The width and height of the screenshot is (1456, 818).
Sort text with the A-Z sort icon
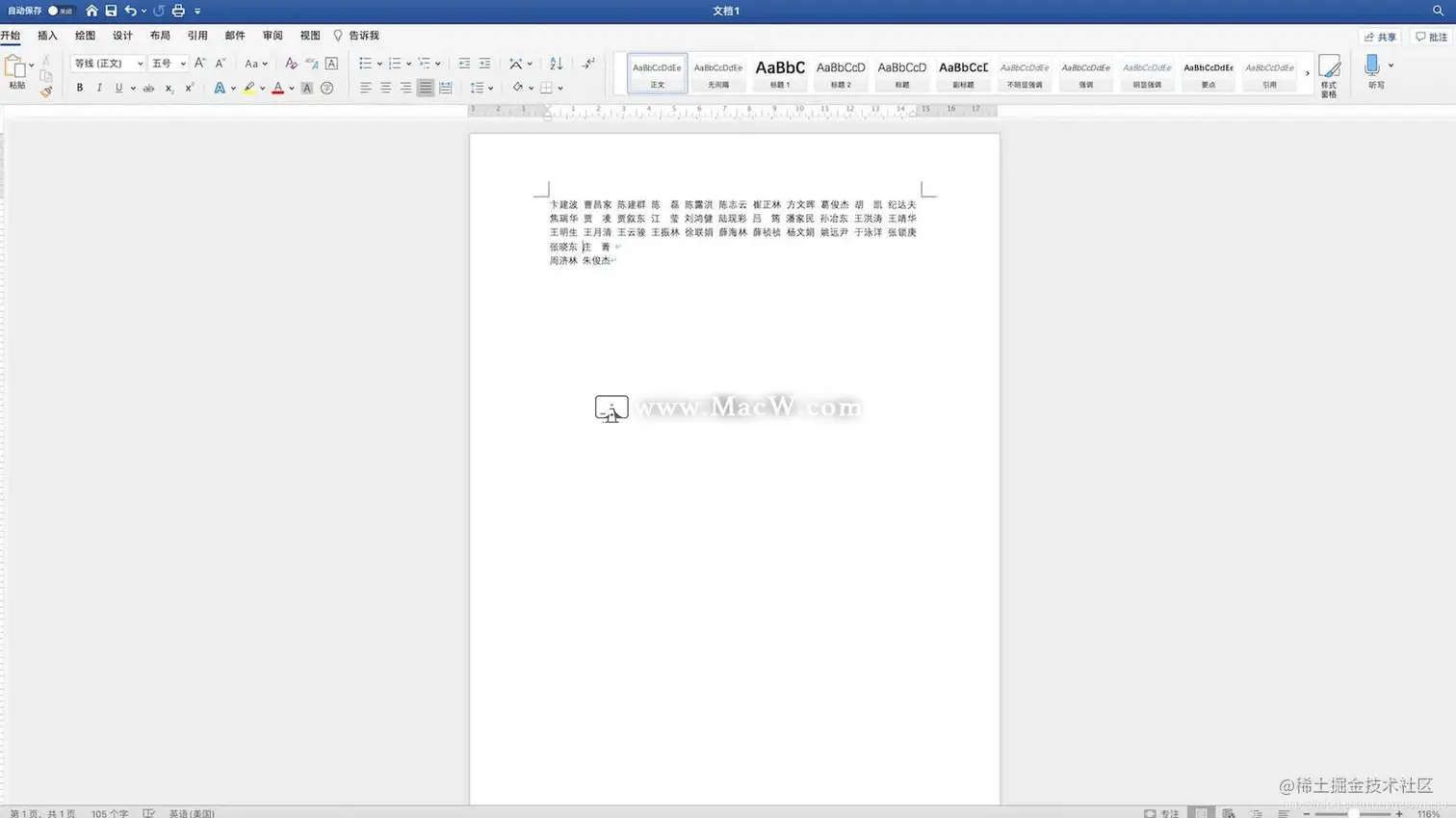pos(556,63)
